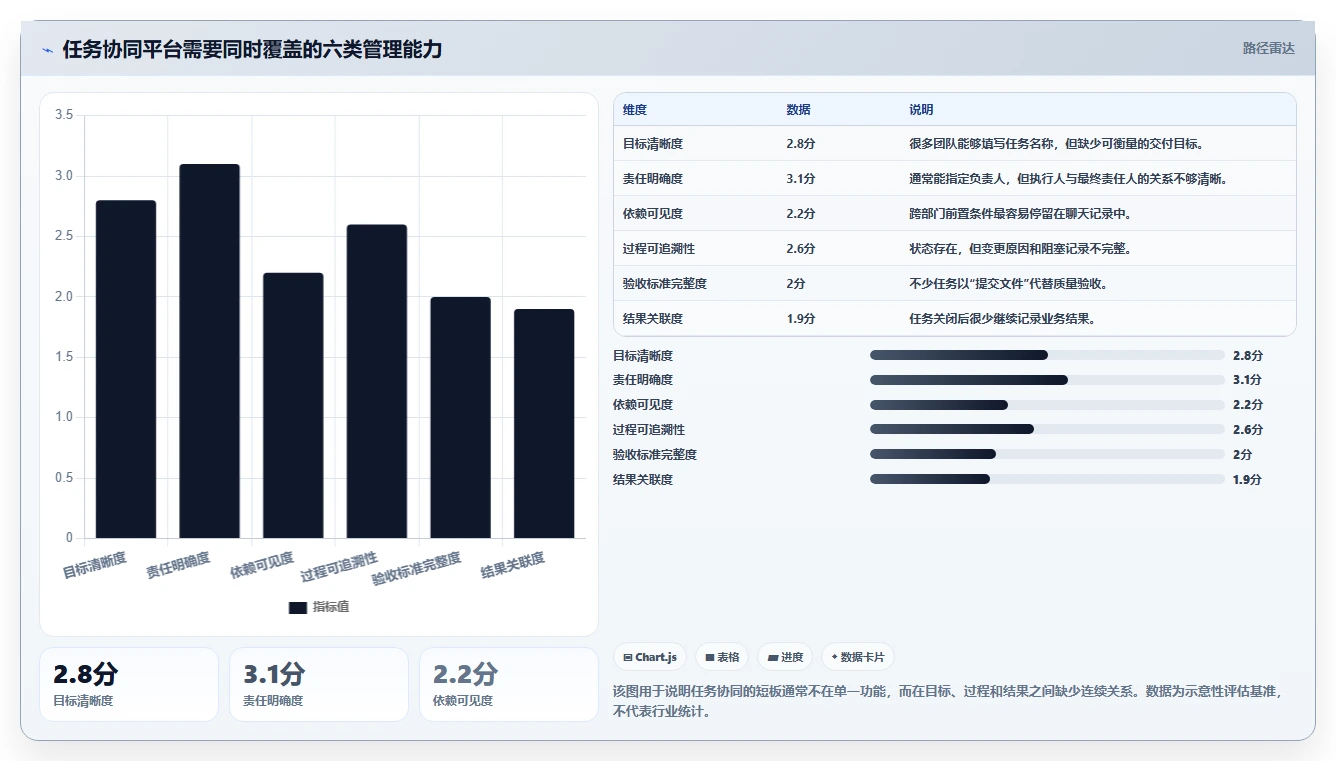The image size is (1336, 761).
Task: Click the lightning icon beside the title
Action: click(48, 50)
